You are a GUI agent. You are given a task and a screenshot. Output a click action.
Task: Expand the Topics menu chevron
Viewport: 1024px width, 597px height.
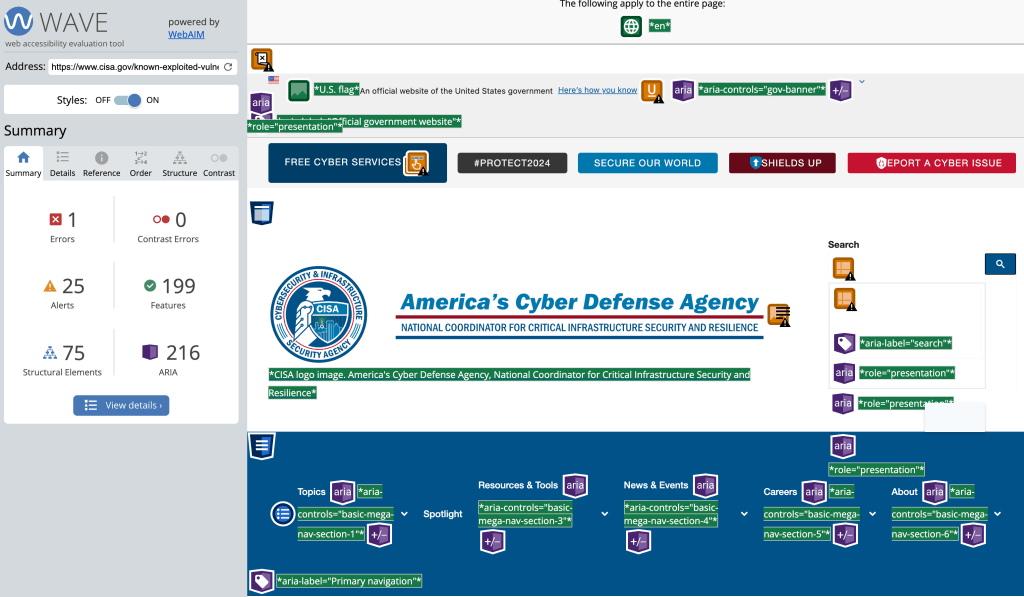404,514
